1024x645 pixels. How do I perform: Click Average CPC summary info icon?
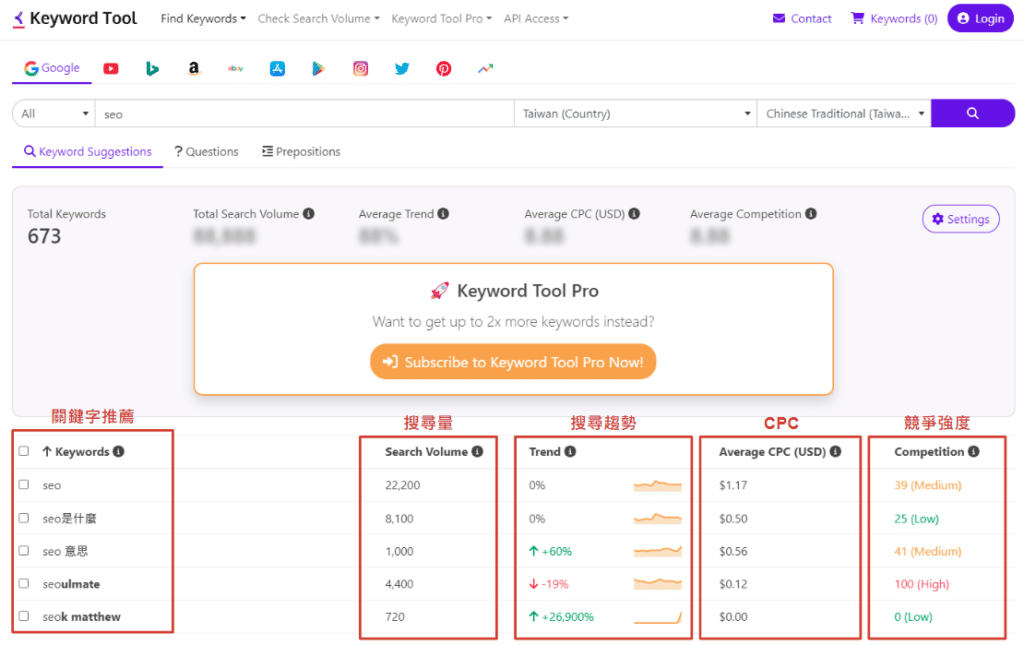coord(634,213)
